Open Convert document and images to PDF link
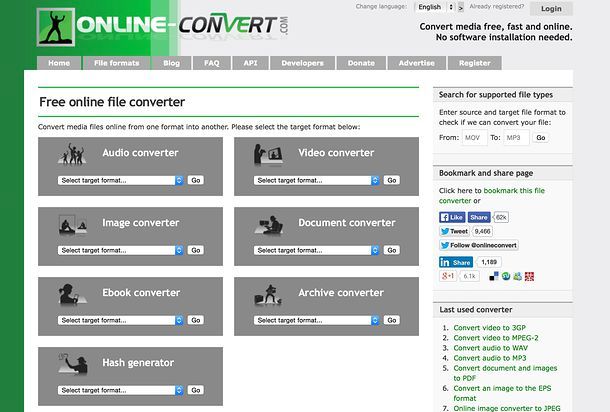The width and height of the screenshot is (610, 412). tap(505, 373)
